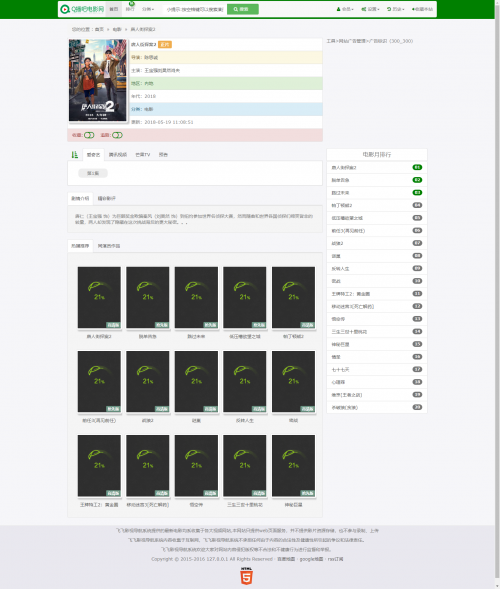The image size is (500, 589).
Task: Click the HTML5 badge icon in footer
Action: click(246, 576)
